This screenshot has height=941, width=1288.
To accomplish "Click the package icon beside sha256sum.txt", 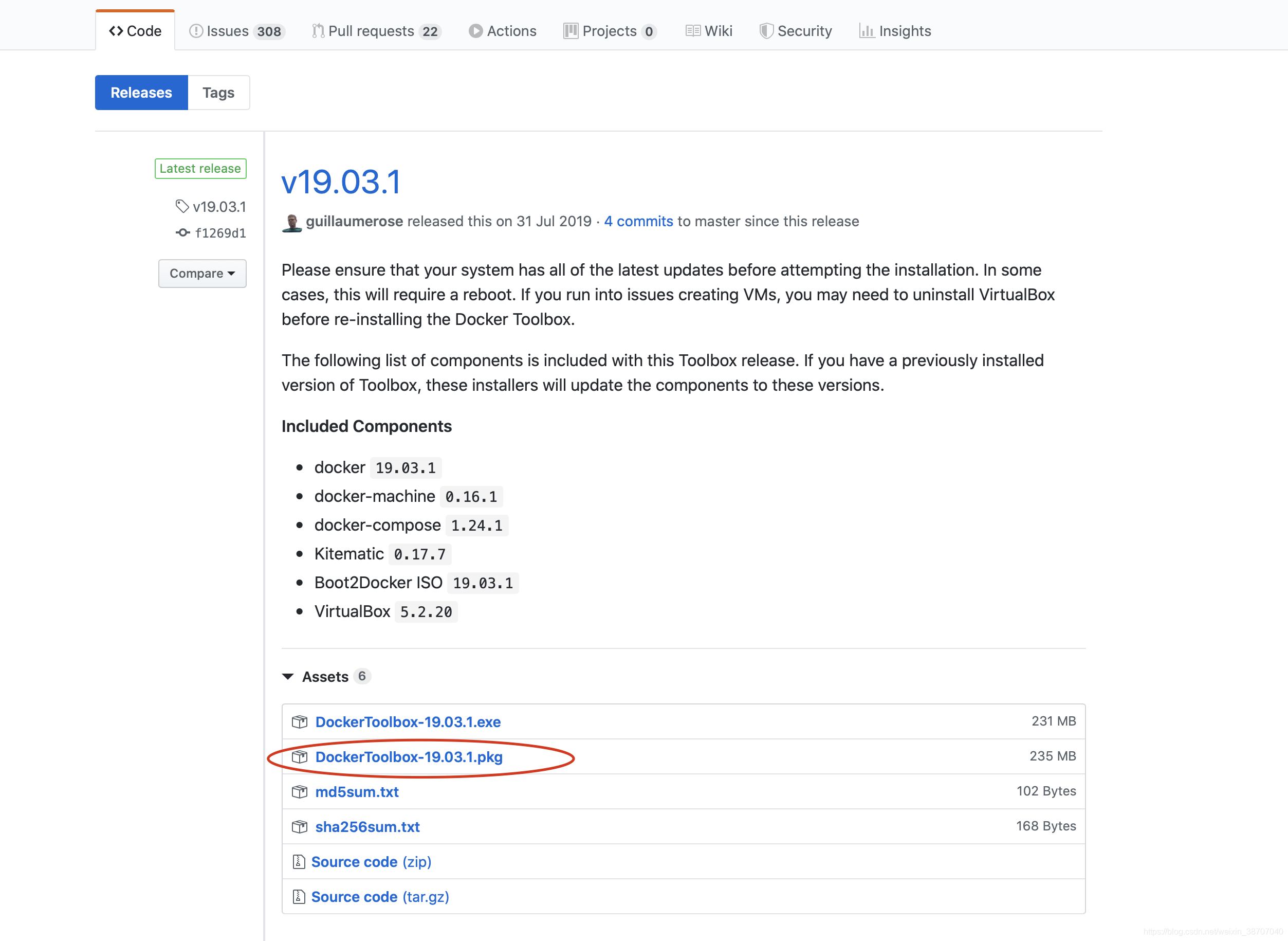I will pyautogui.click(x=300, y=826).
